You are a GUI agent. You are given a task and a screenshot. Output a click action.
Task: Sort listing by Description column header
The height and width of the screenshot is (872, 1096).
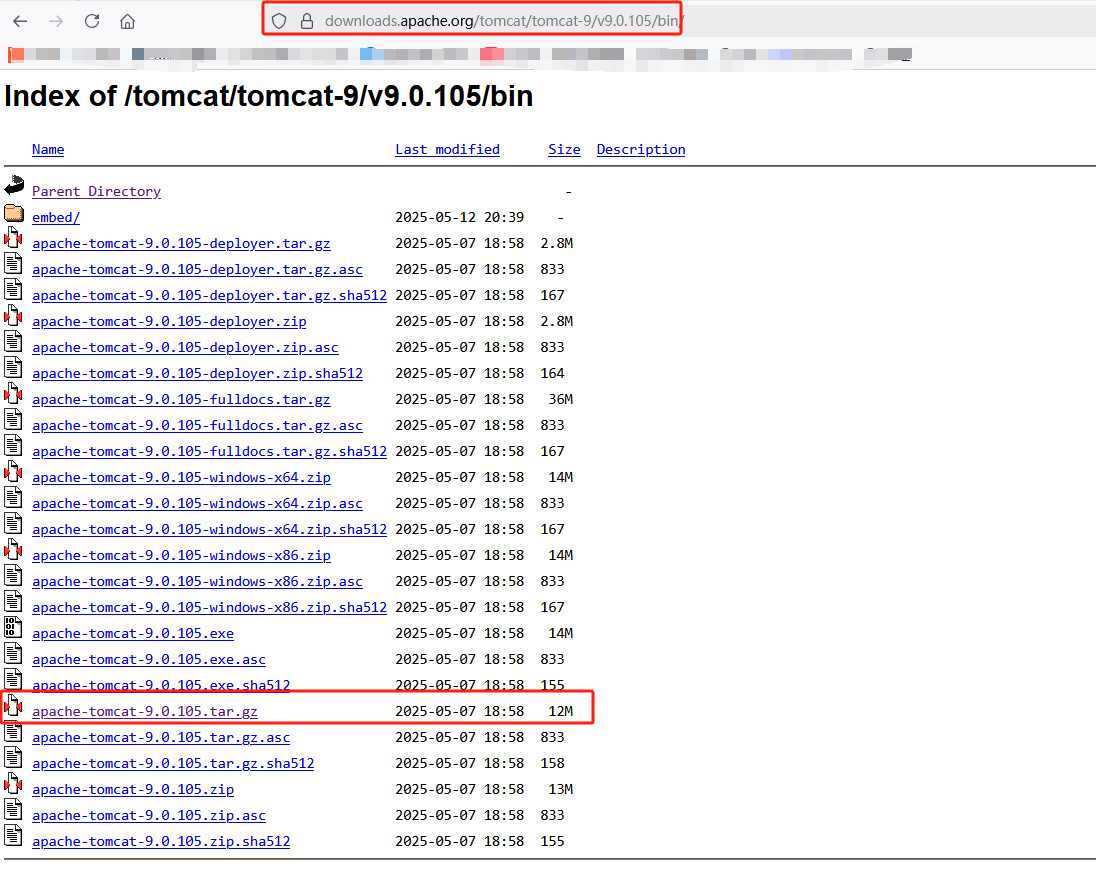coord(641,150)
